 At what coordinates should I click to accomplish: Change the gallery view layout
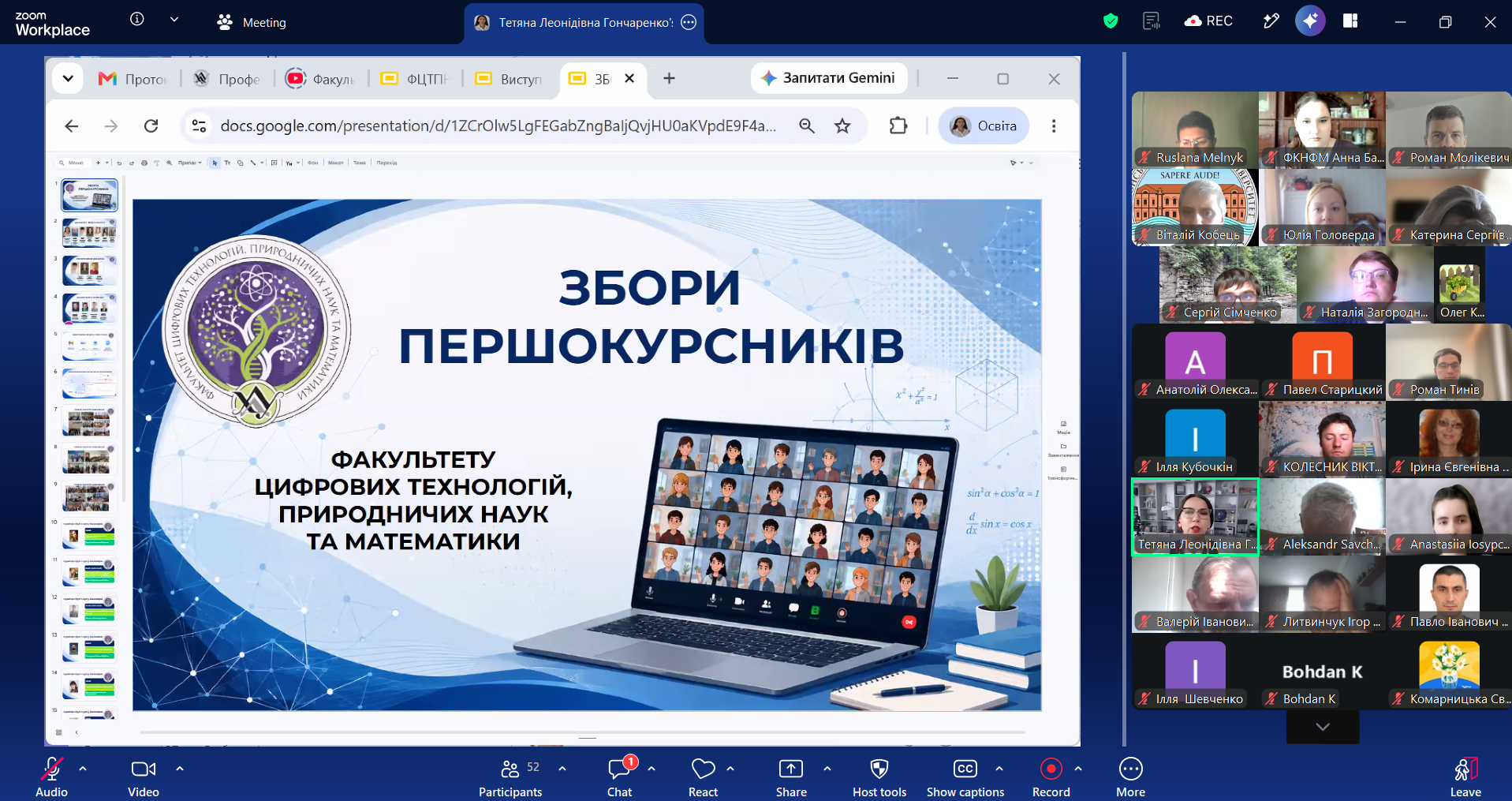pos(1350,21)
